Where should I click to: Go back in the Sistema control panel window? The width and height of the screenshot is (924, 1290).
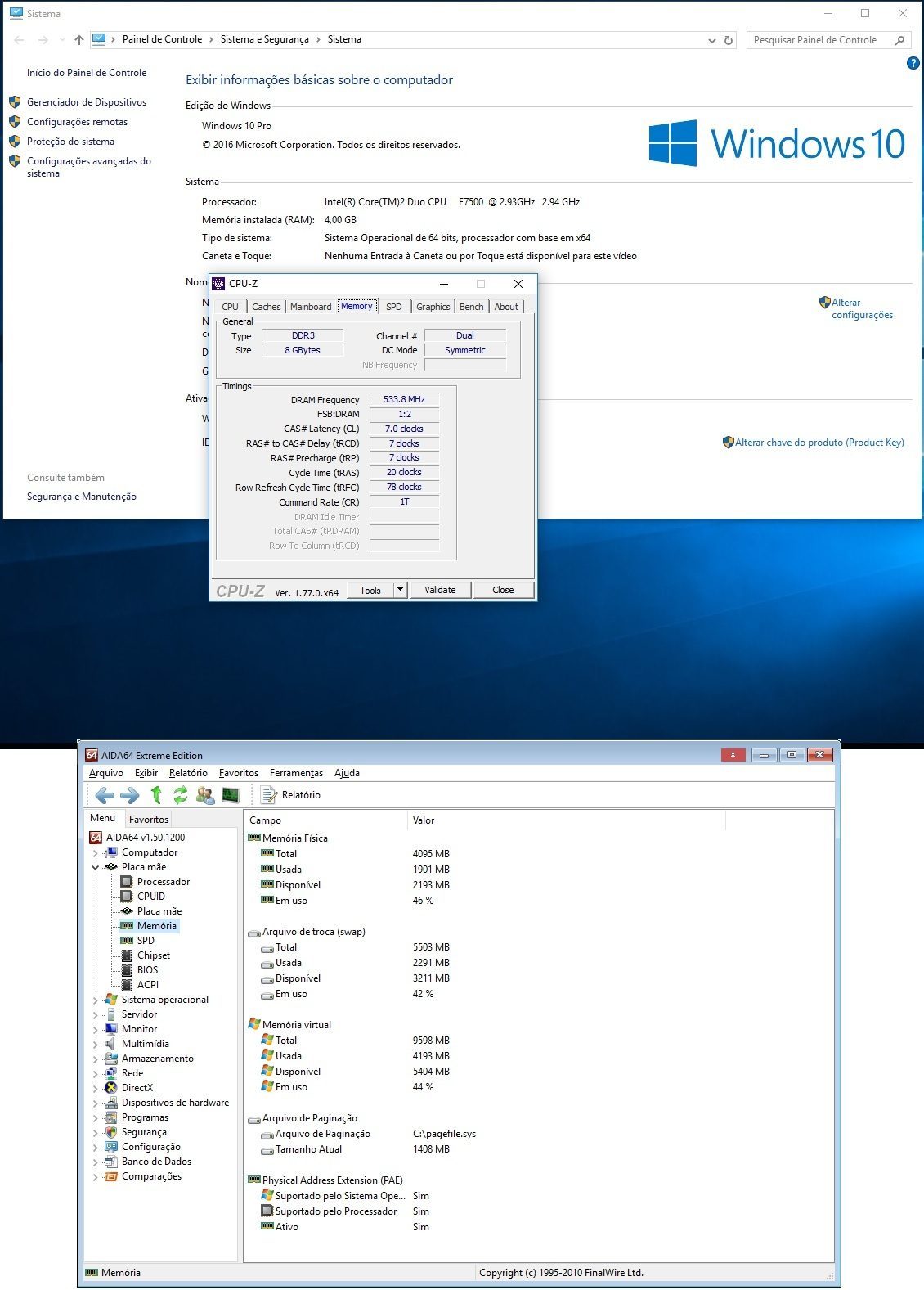20,39
